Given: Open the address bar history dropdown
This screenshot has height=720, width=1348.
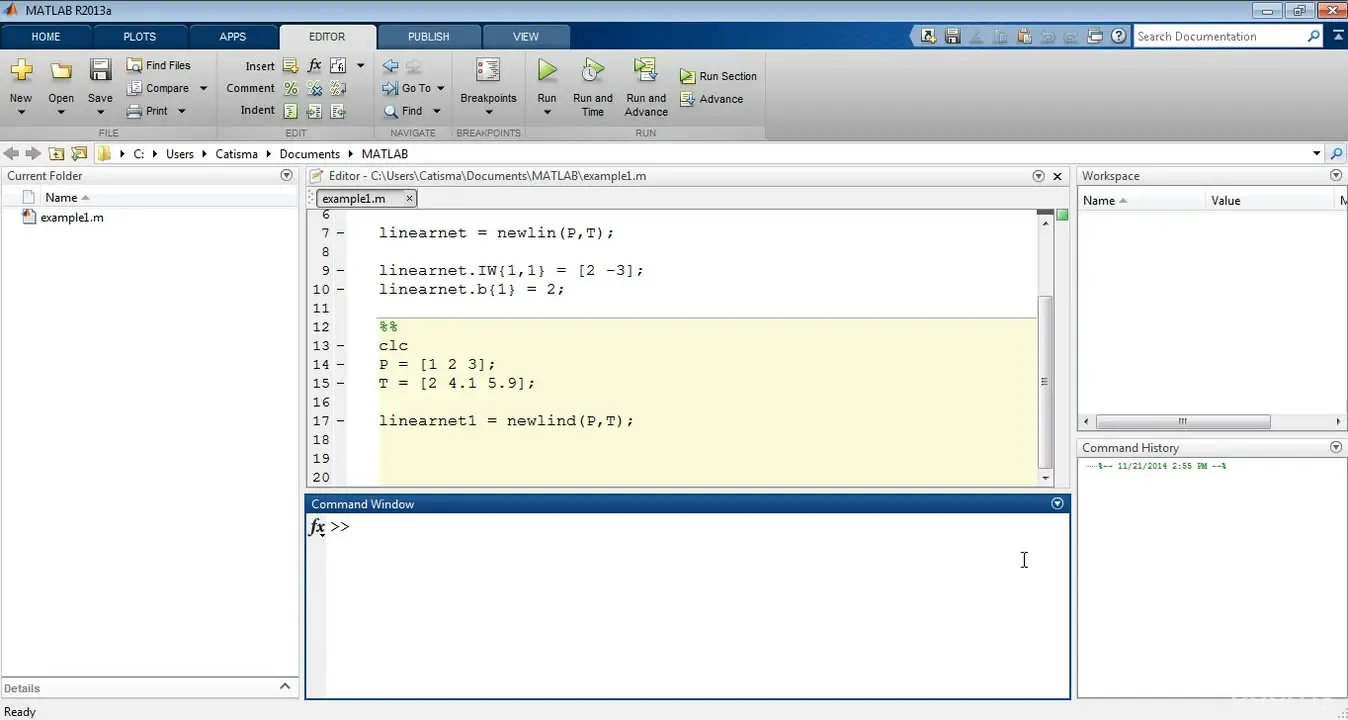Looking at the screenshot, I should pyautogui.click(x=1316, y=154).
